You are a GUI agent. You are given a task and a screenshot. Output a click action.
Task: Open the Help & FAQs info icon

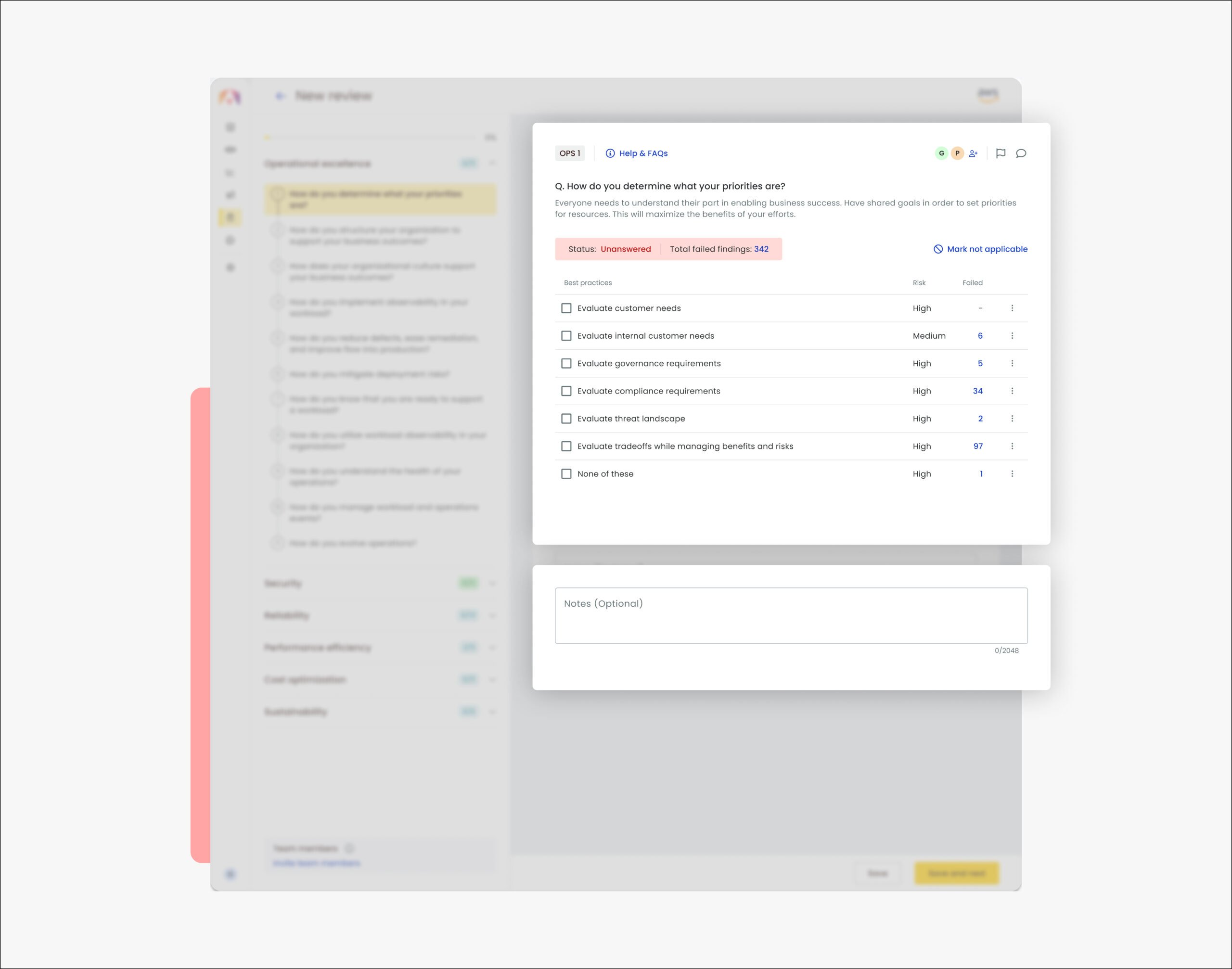pyautogui.click(x=610, y=153)
